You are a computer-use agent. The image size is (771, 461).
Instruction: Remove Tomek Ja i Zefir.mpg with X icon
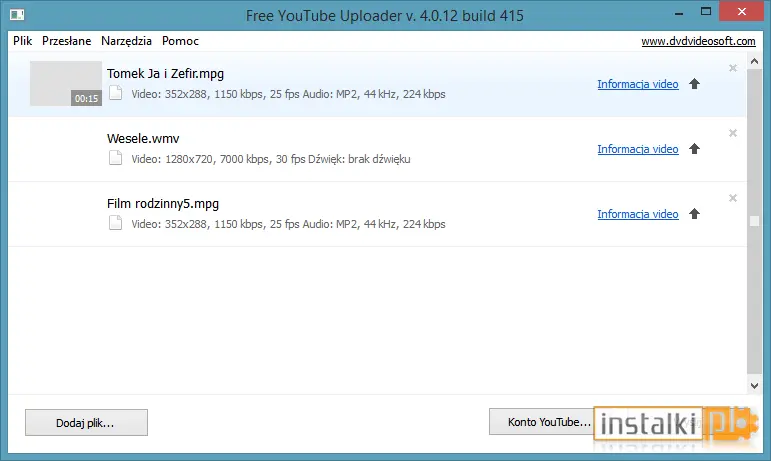pyautogui.click(x=733, y=68)
